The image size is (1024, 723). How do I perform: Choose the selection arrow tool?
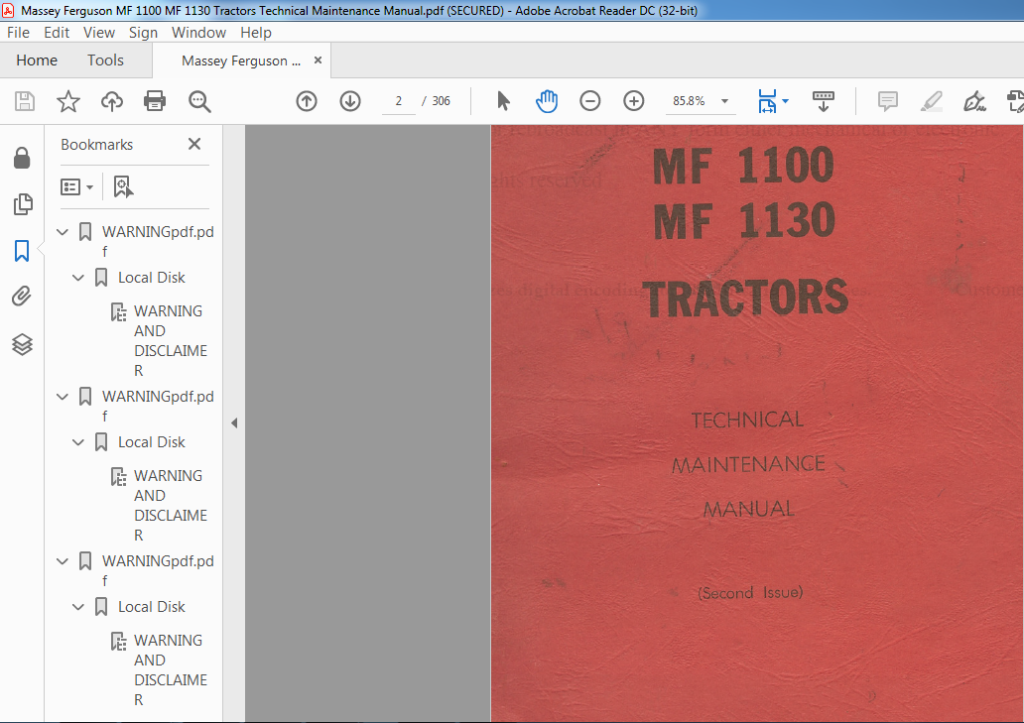tap(503, 101)
